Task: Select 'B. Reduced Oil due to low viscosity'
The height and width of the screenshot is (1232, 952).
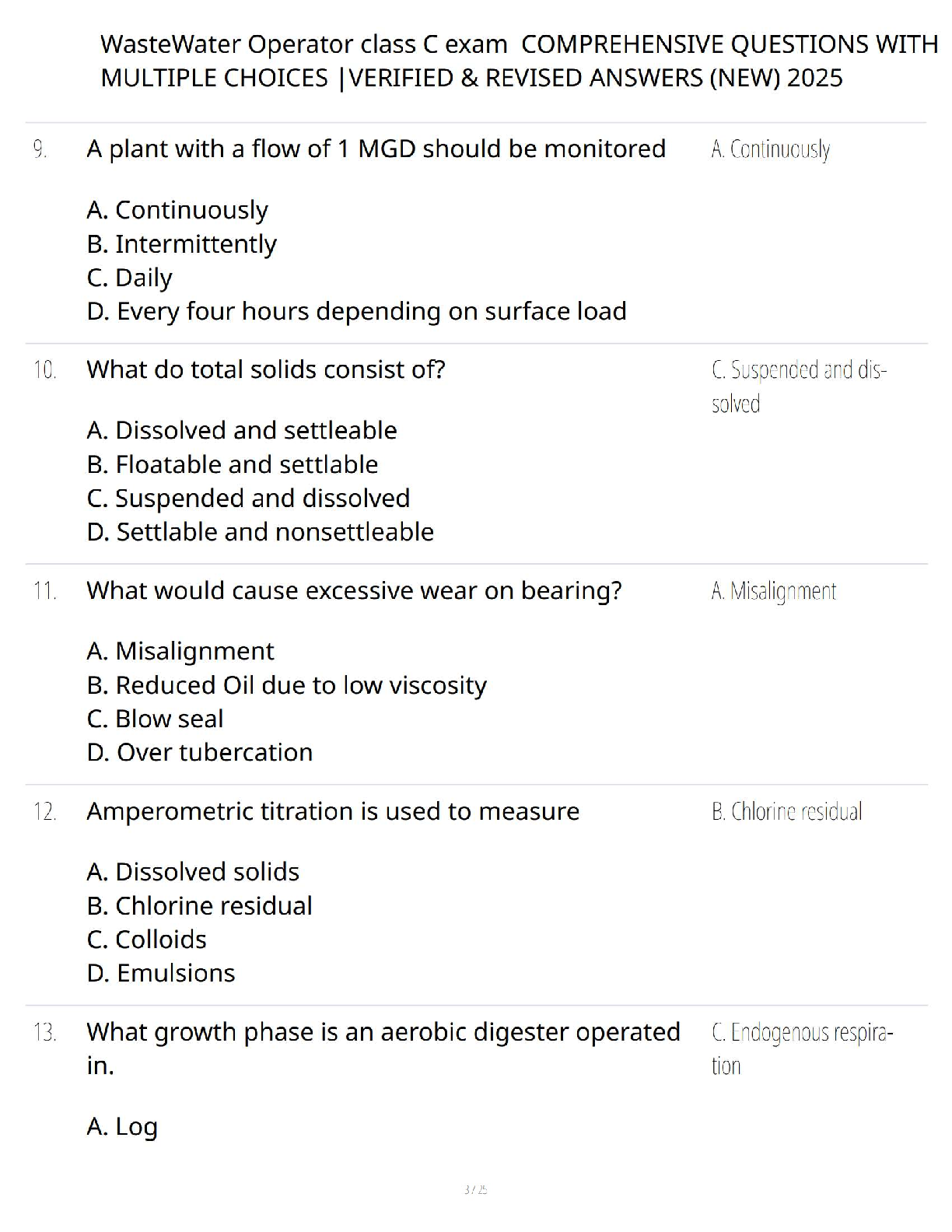Action: [286, 685]
